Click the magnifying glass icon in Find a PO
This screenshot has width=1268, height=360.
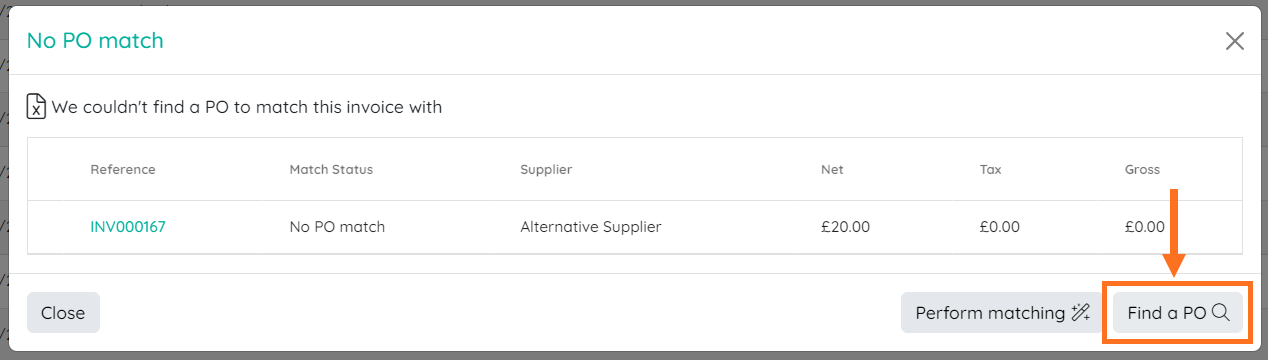pyautogui.click(x=1220, y=313)
